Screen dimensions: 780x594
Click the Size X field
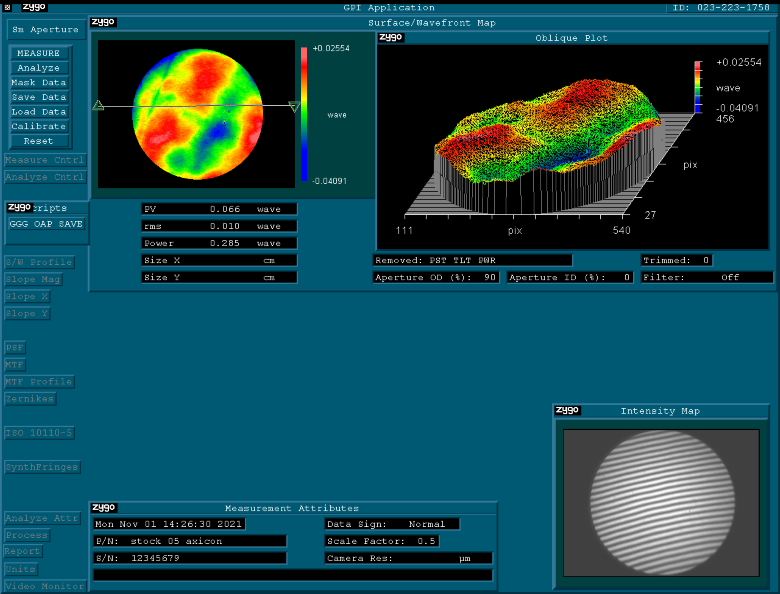pyautogui.click(x=219, y=260)
